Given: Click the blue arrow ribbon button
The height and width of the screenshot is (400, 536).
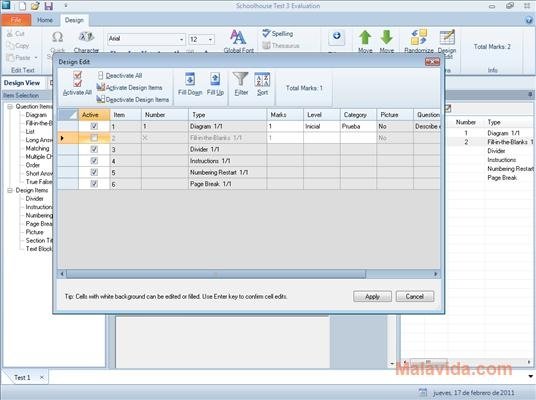Looking at the screenshot, I should (336, 36).
